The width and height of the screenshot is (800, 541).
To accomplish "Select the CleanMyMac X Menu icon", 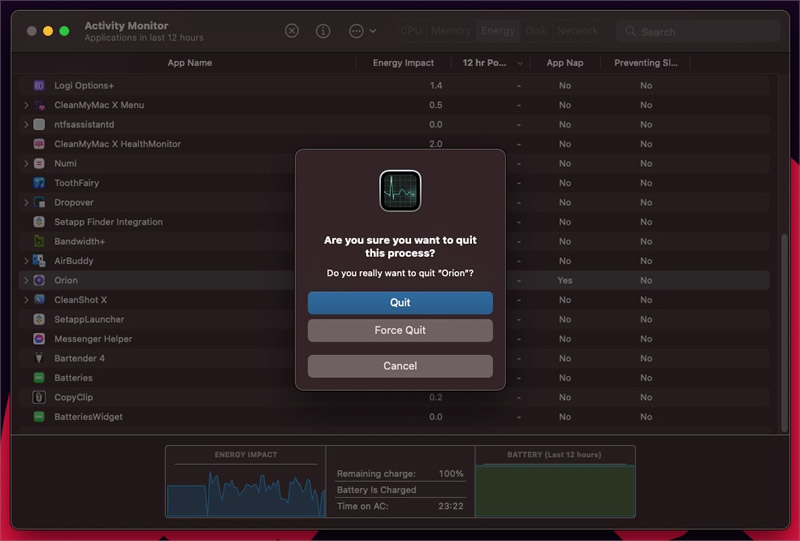I will point(39,105).
